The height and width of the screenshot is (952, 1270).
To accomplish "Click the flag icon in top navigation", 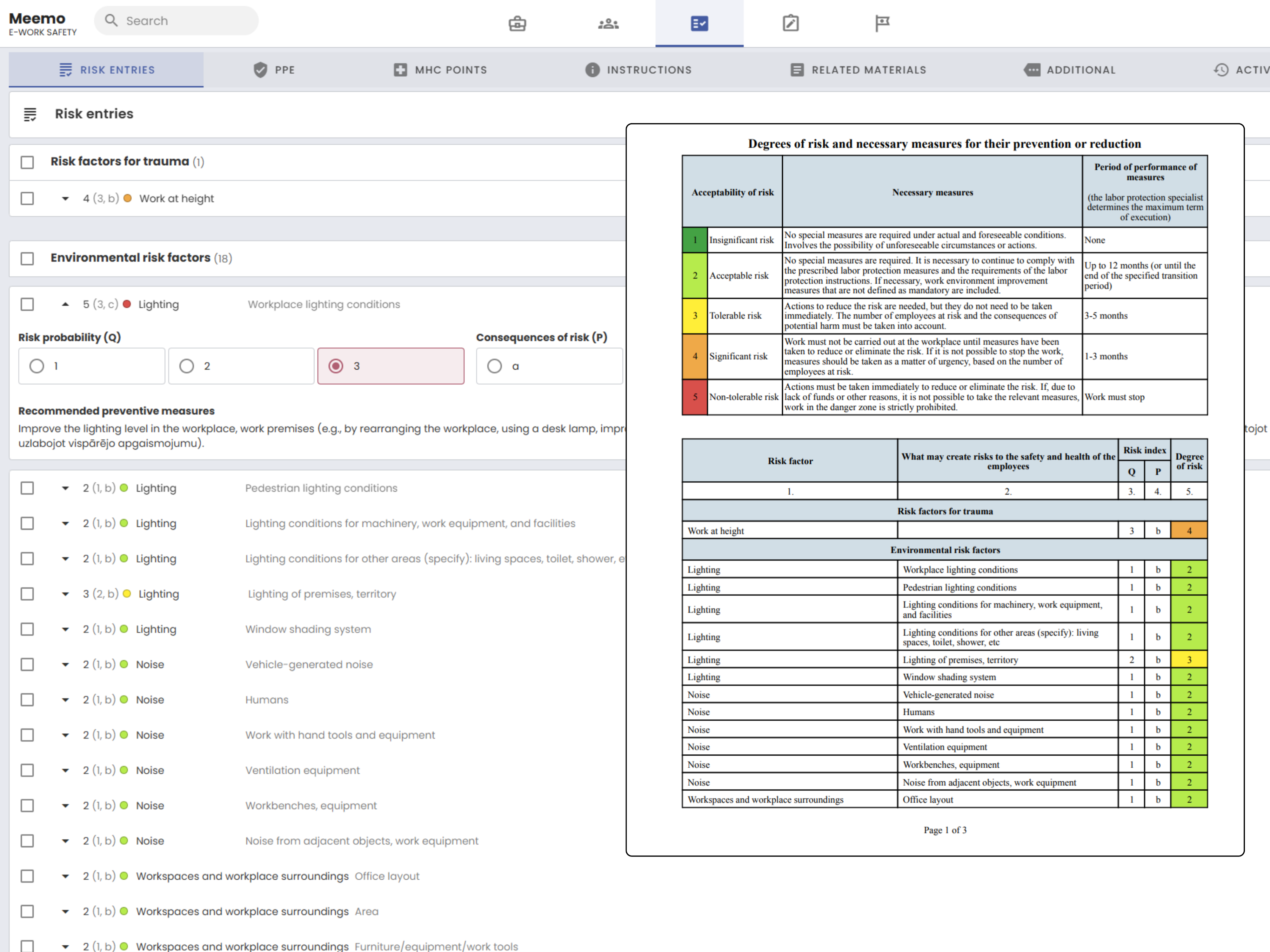I will (x=882, y=23).
